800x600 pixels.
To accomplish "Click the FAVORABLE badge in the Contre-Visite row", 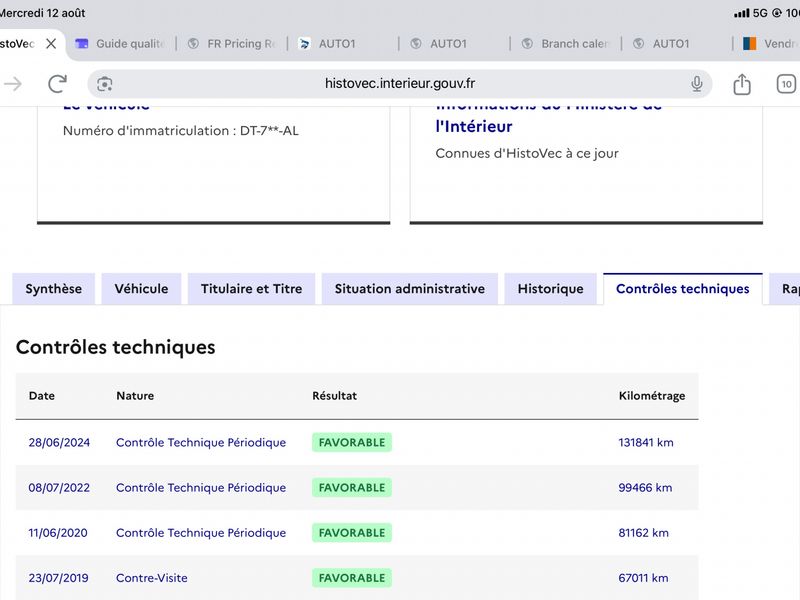I will point(352,578).
